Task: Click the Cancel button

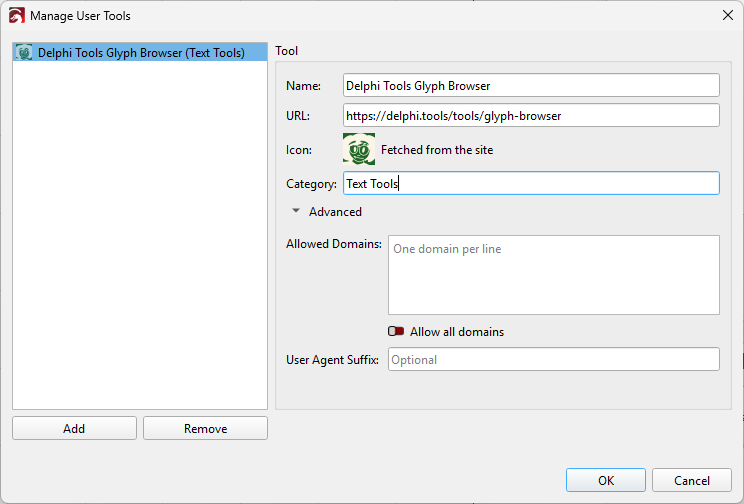Action: [x=692, y=480]
